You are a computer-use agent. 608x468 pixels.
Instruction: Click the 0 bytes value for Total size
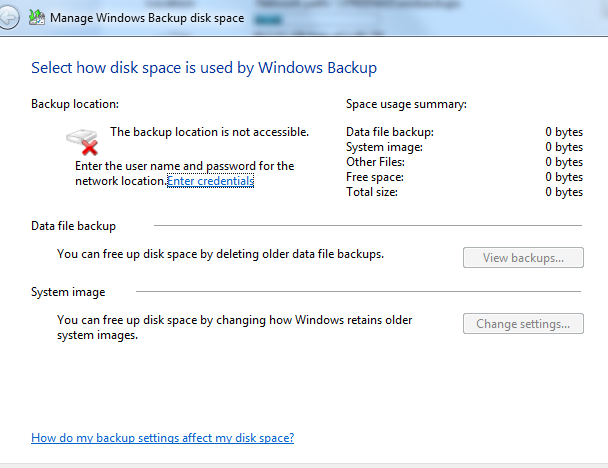pyautogui.click(x=564, y=192)
